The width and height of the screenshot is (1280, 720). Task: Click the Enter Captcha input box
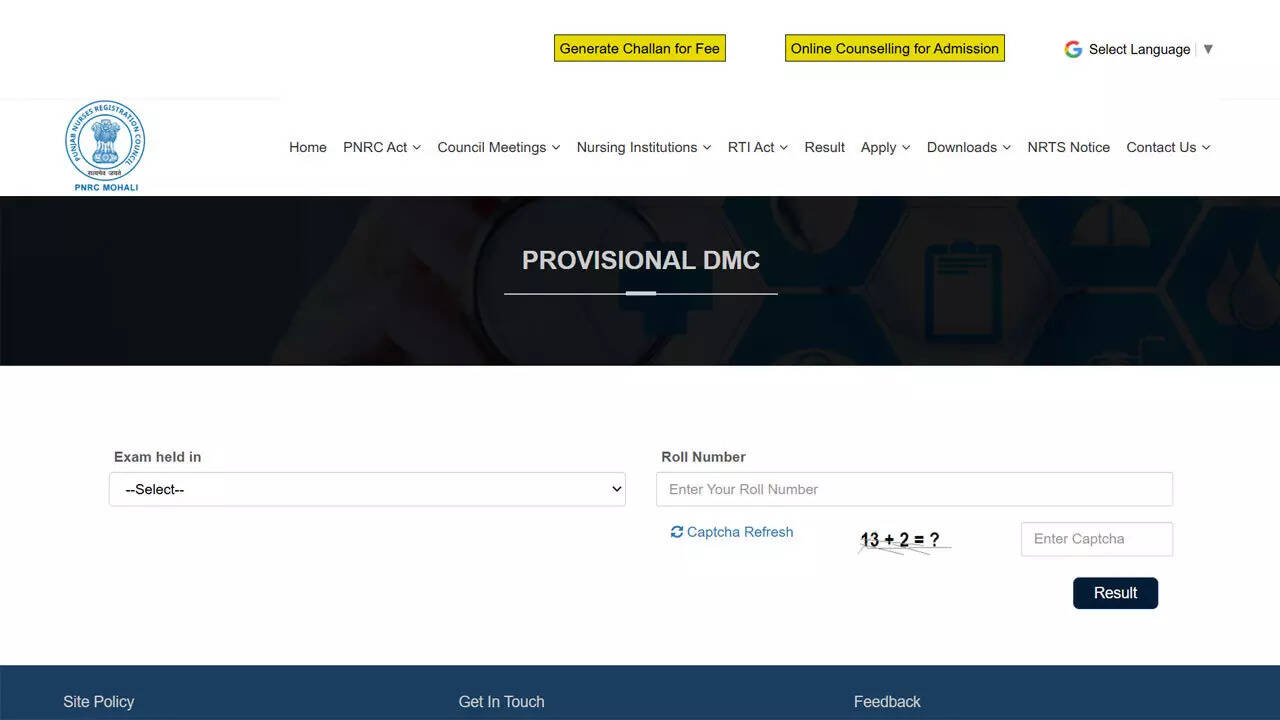(1096, 539)
